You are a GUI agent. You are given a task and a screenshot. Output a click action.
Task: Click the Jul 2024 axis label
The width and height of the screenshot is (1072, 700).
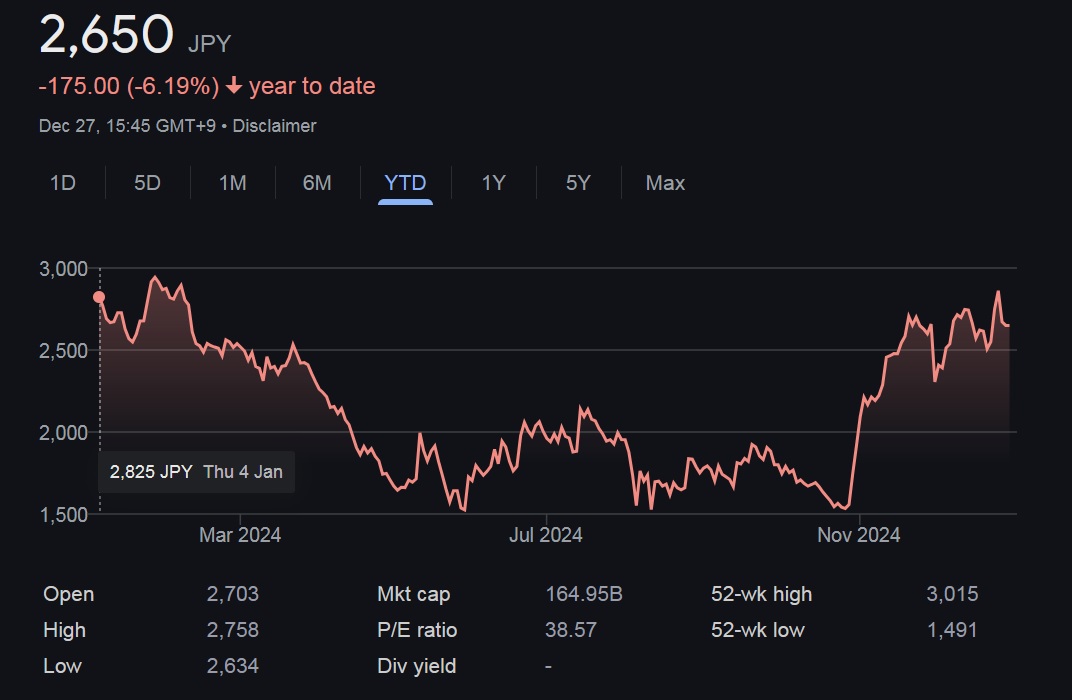click(546, 535)
